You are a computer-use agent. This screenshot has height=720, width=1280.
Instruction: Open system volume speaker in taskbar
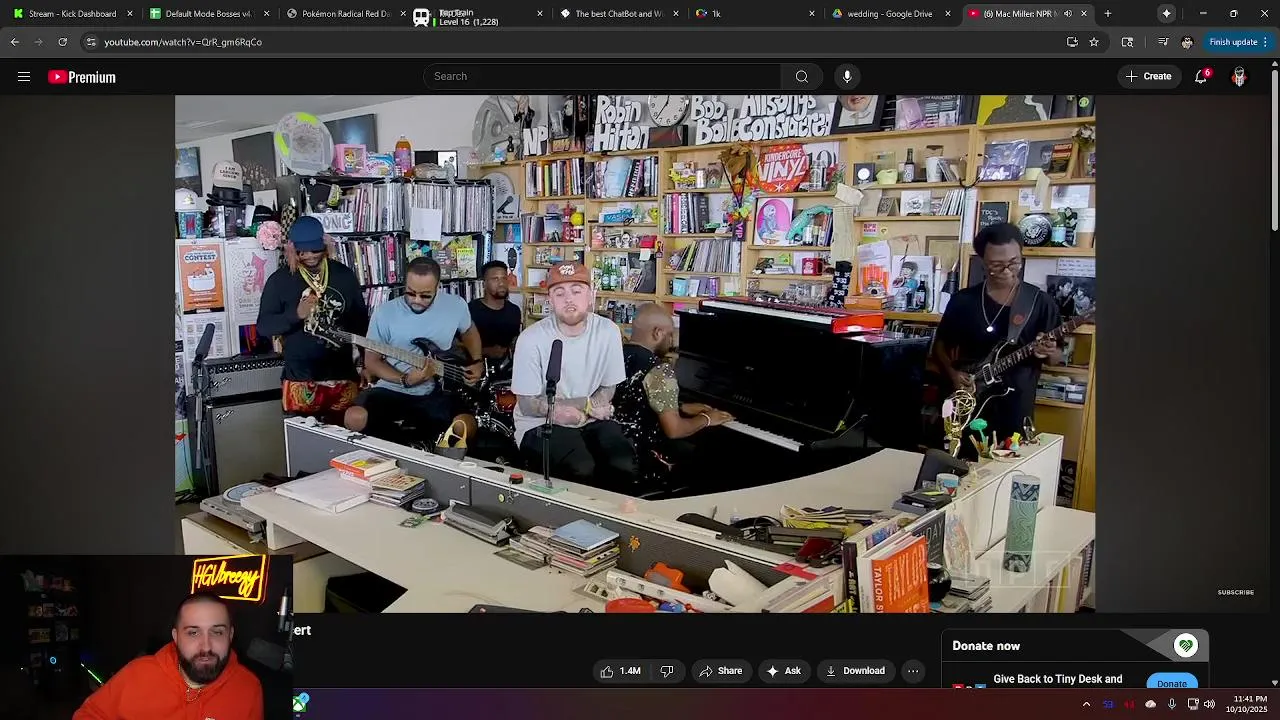[1209, 704]
